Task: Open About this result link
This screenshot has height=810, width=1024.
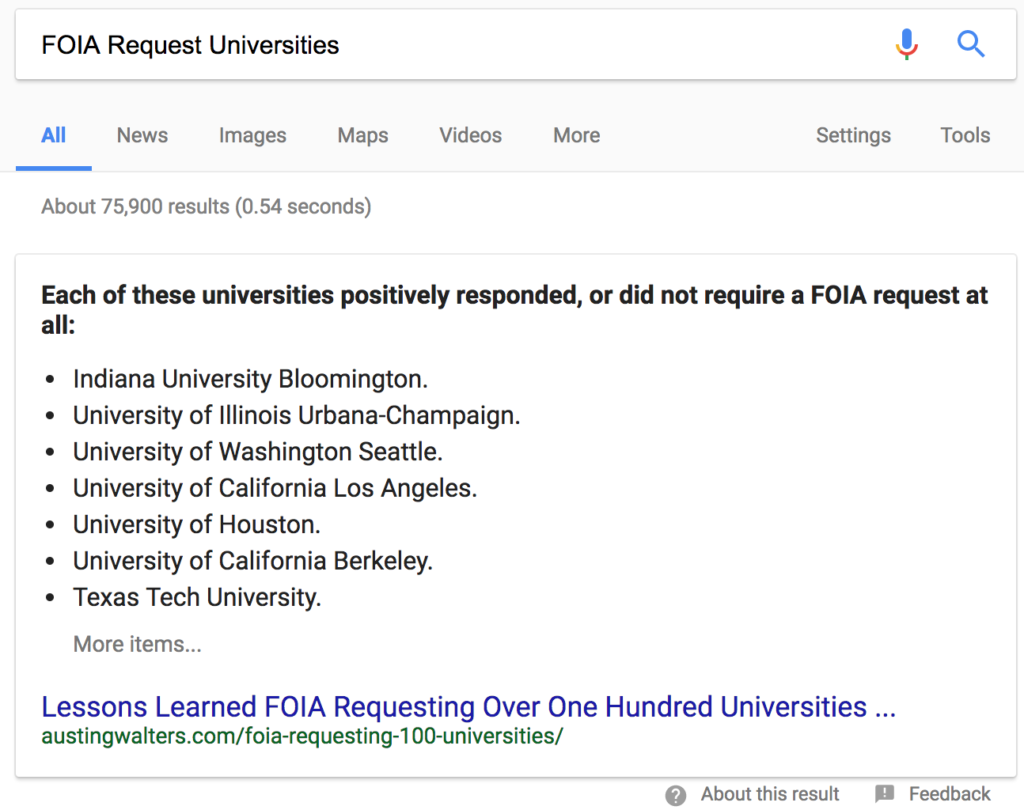Action: [770, 794]
